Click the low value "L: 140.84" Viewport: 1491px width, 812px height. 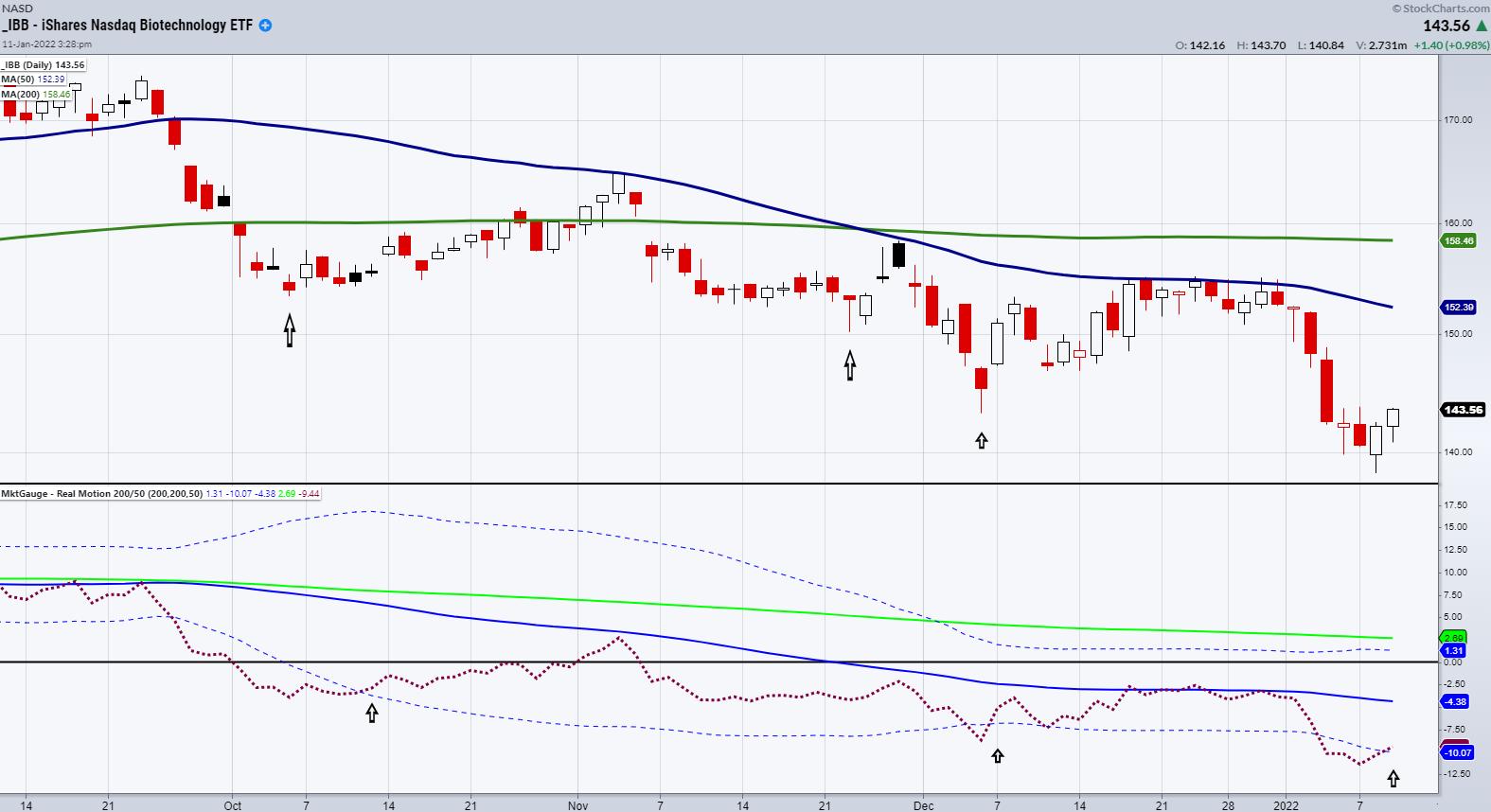pos(1321,45)
